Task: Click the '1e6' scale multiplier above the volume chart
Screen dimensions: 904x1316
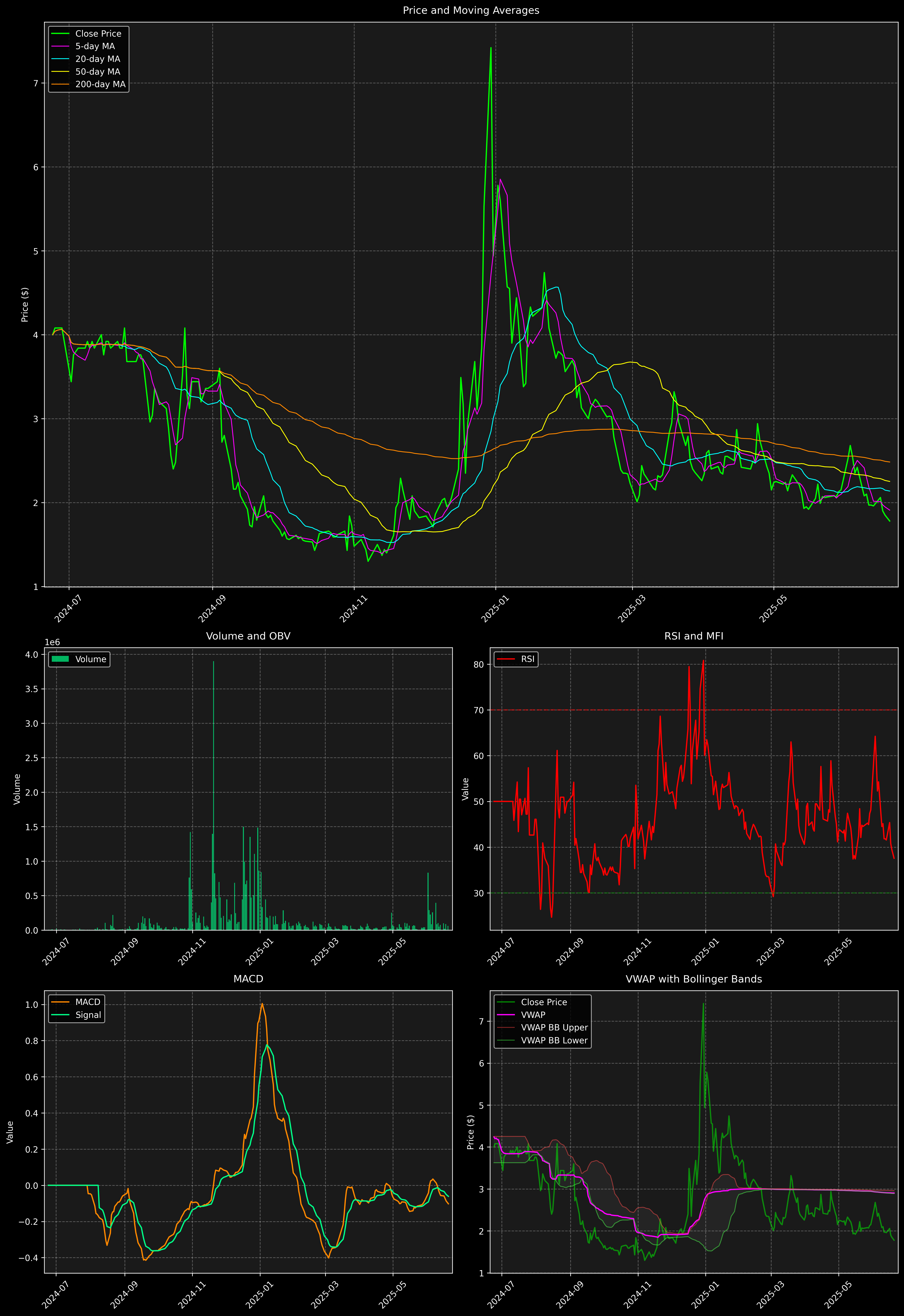Action: pos(52,642)
